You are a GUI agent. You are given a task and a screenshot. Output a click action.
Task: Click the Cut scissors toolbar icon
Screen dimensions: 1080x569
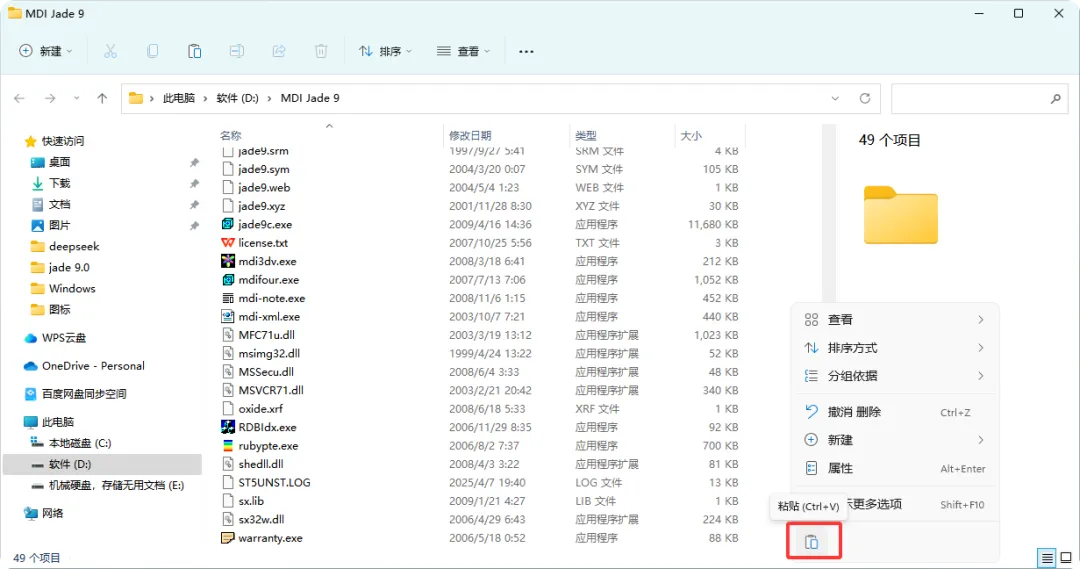110,51
